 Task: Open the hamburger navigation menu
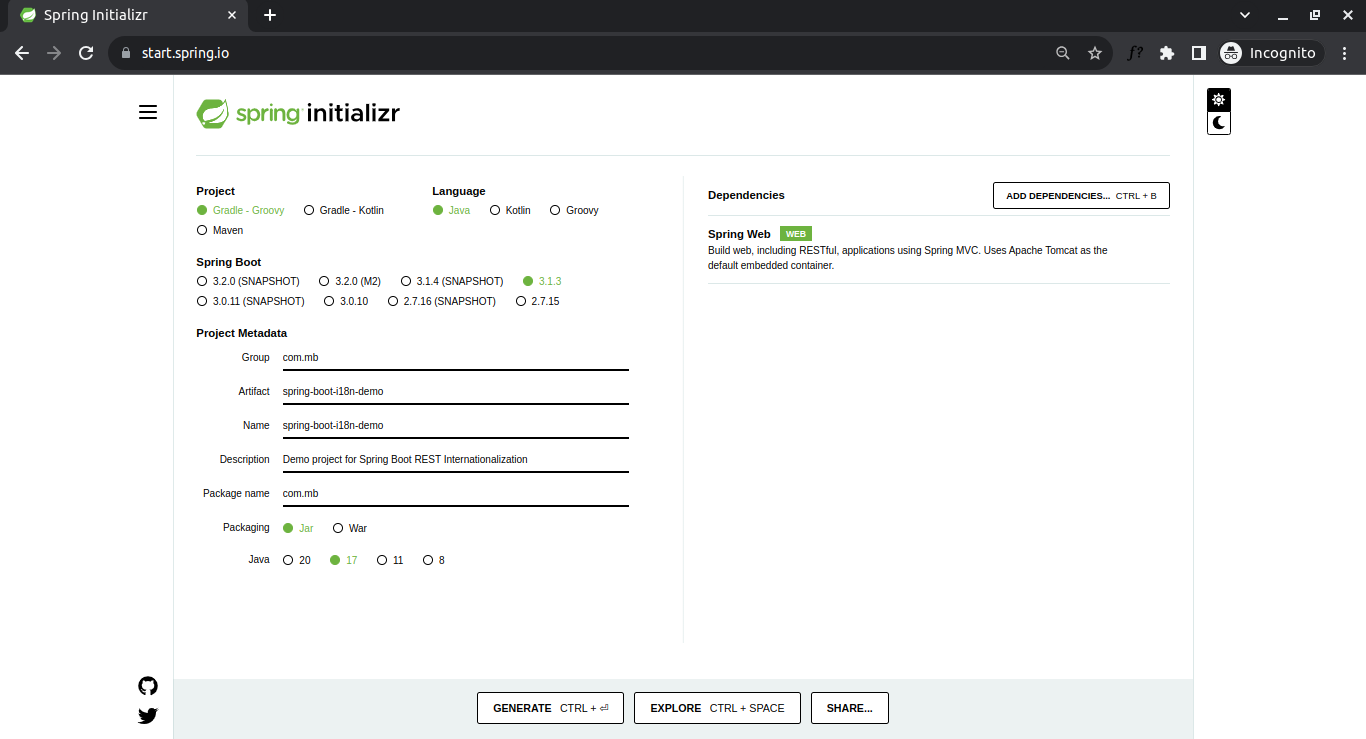point(148,112)
